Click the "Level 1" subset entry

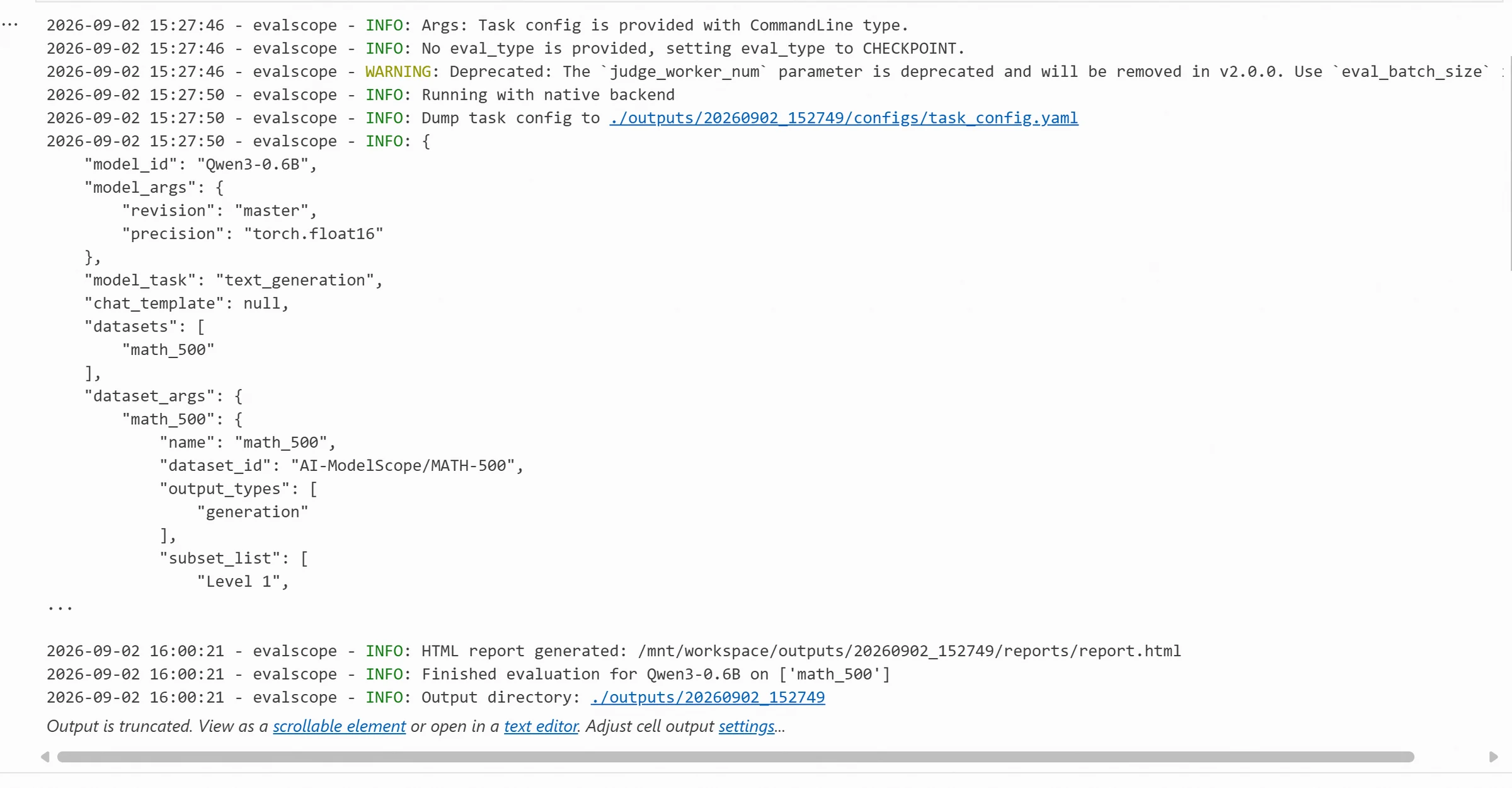pyautogui.click(x=243, y=581)
